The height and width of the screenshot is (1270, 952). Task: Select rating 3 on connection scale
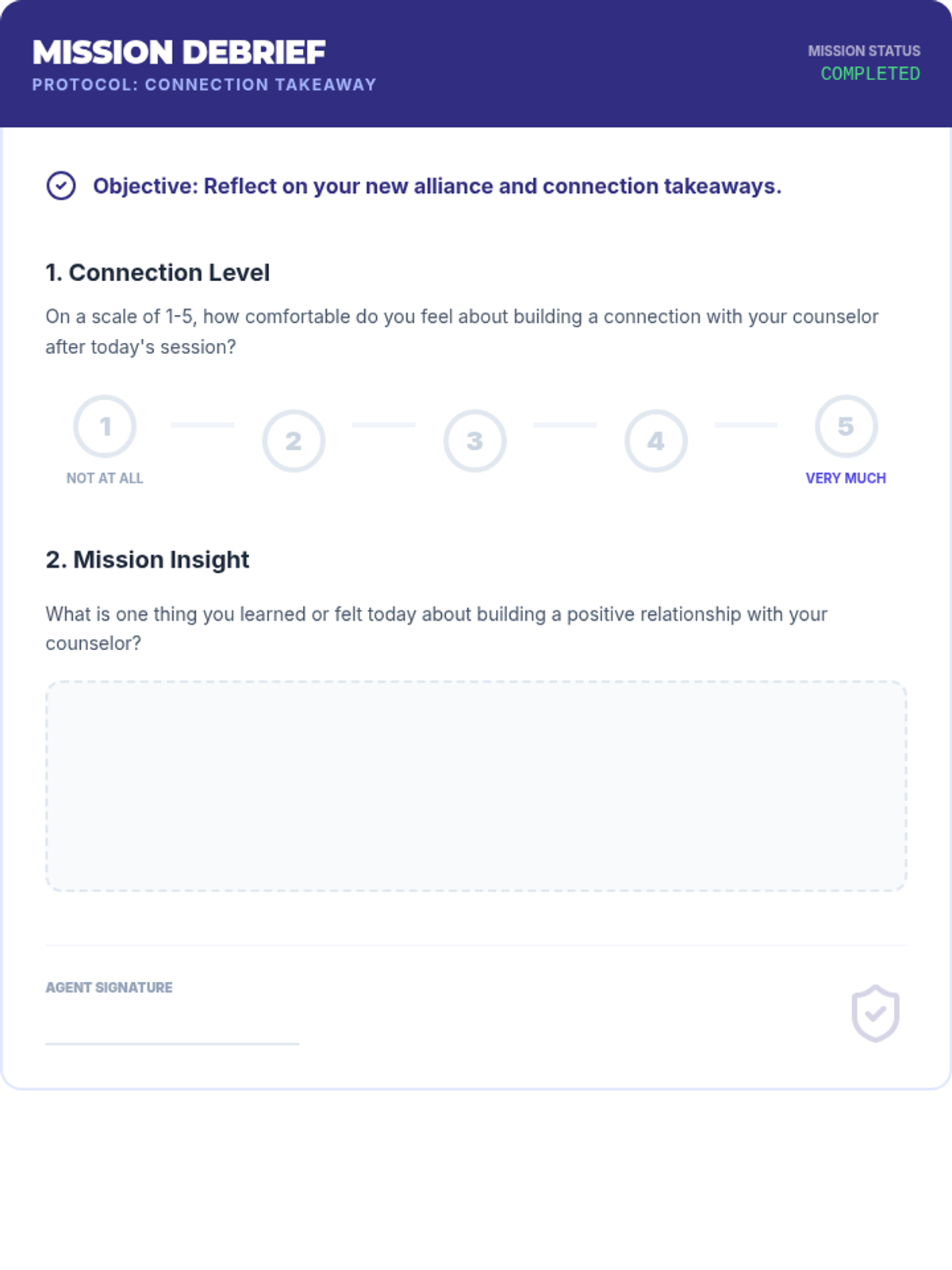click(474, 441)
